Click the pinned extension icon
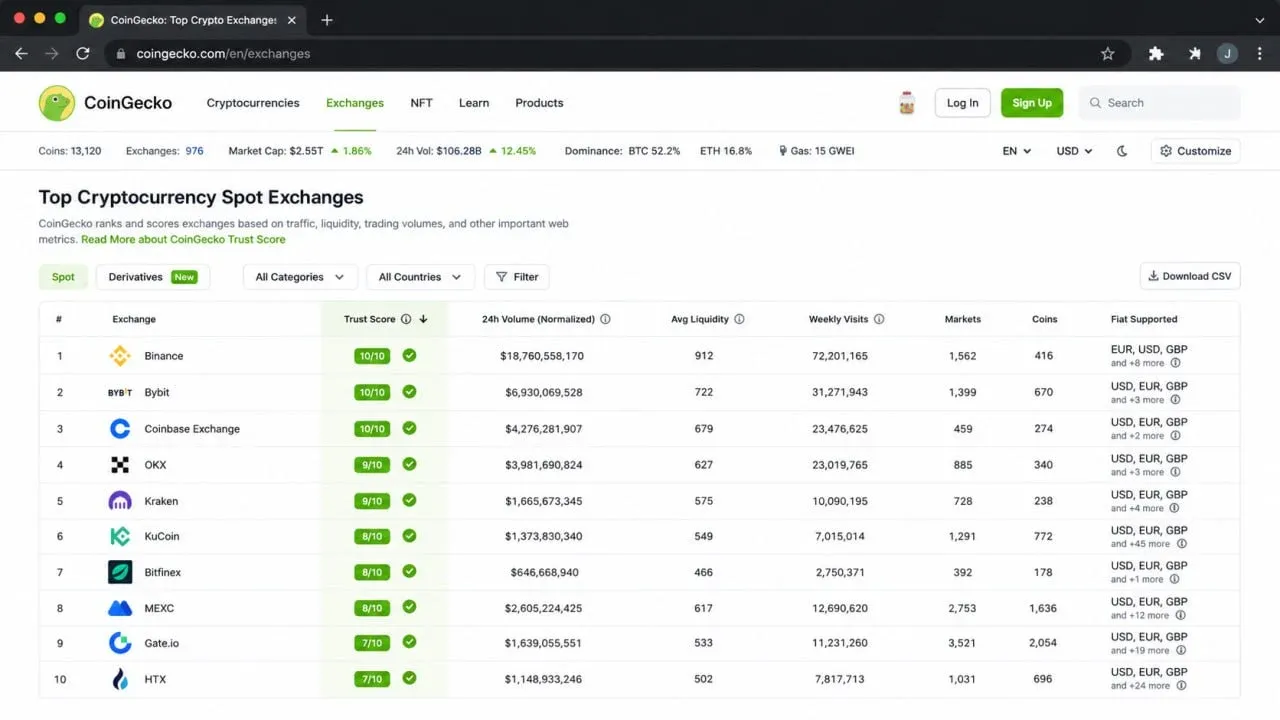 coord(1194,54)
